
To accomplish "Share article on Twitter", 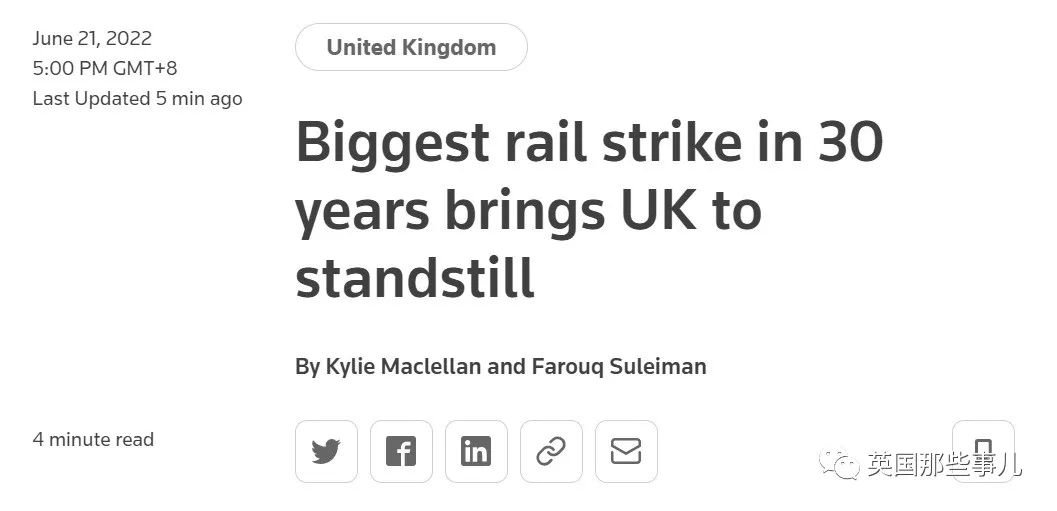I will coord(326,451).
